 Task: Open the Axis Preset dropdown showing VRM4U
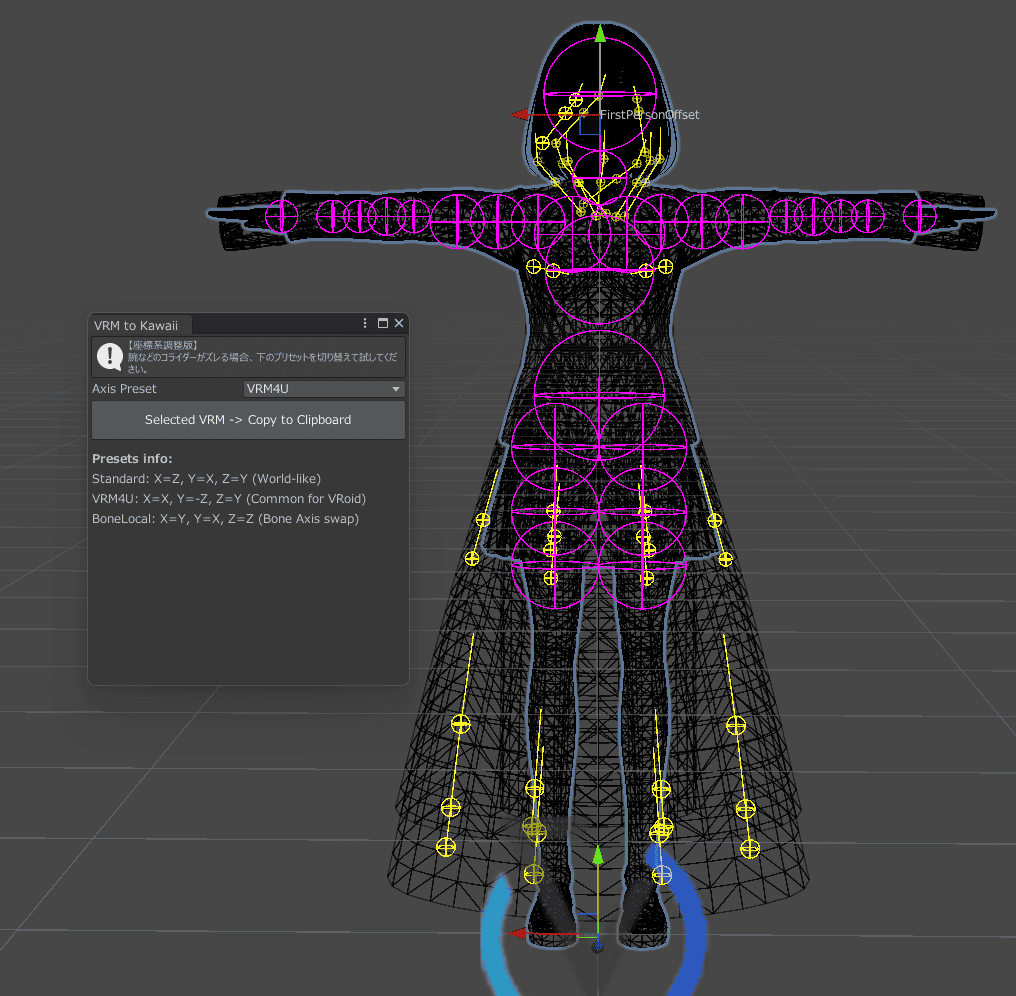point(323,388)
